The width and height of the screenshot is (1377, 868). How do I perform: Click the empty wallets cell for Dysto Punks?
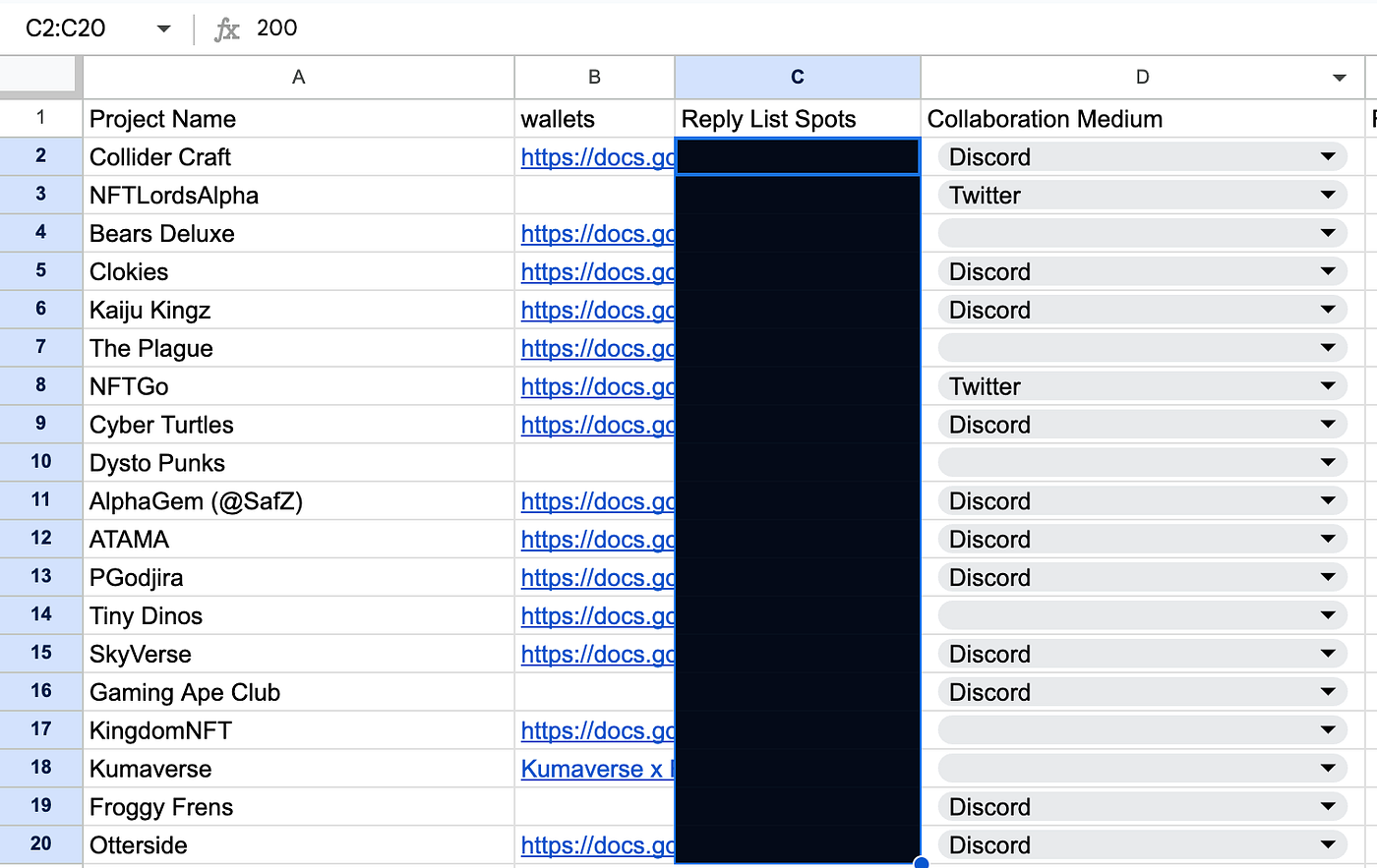pos(594,463)
